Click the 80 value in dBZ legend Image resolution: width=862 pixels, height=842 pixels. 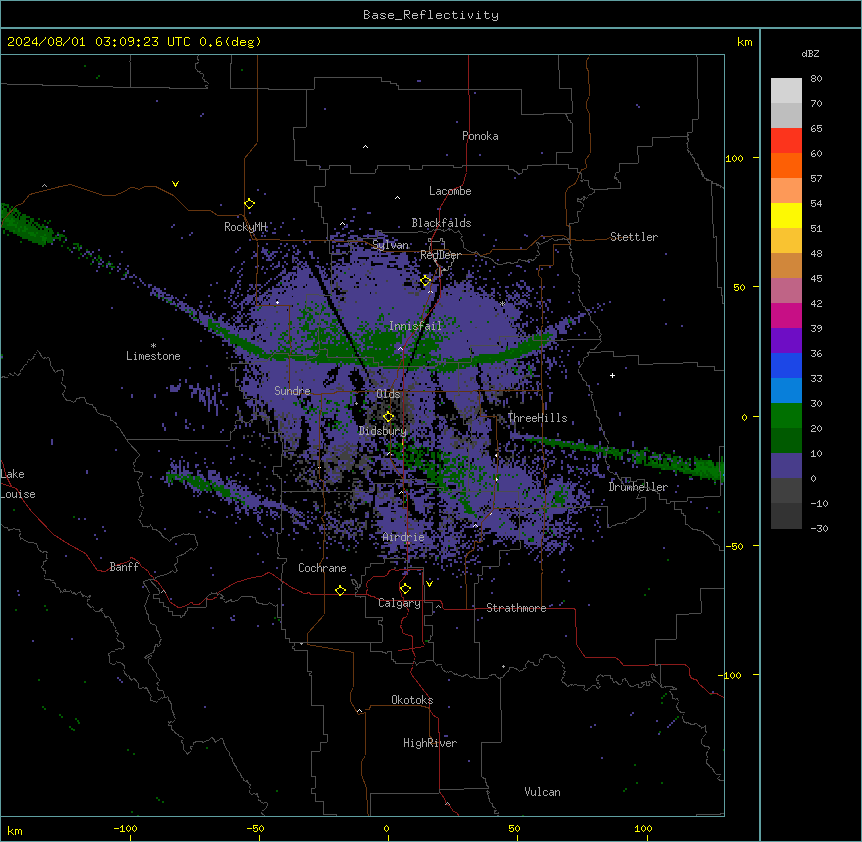coord(816,79)
